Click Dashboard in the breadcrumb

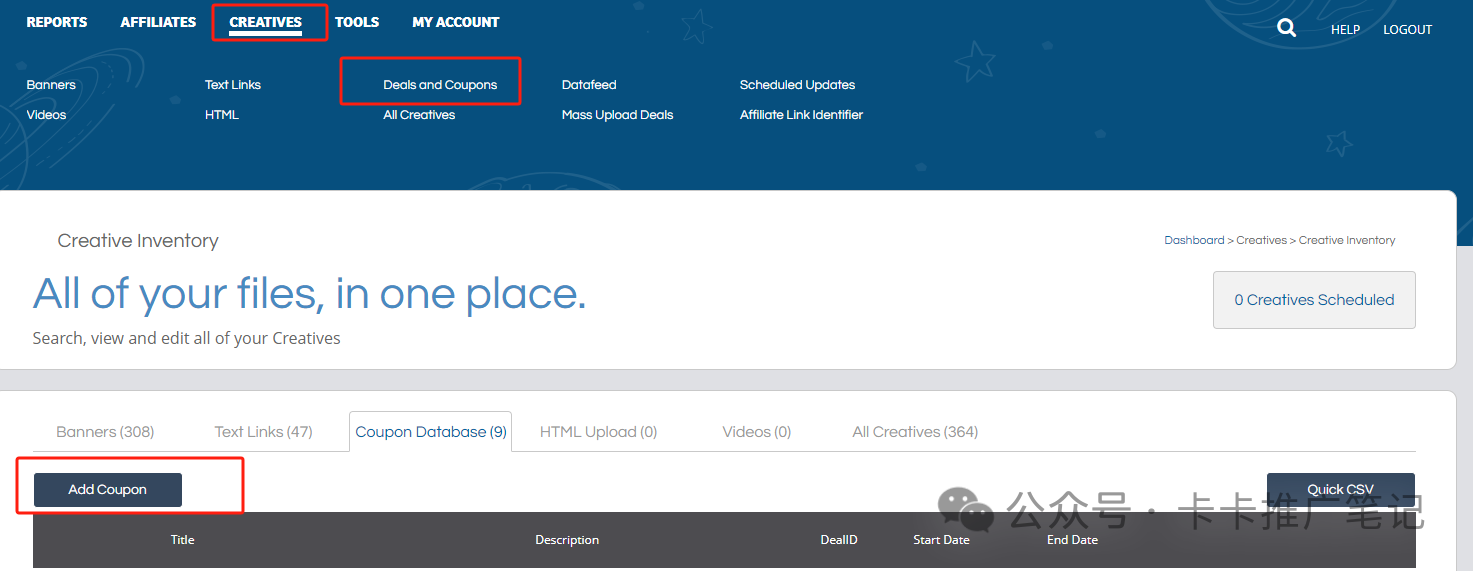[1194, 241]
